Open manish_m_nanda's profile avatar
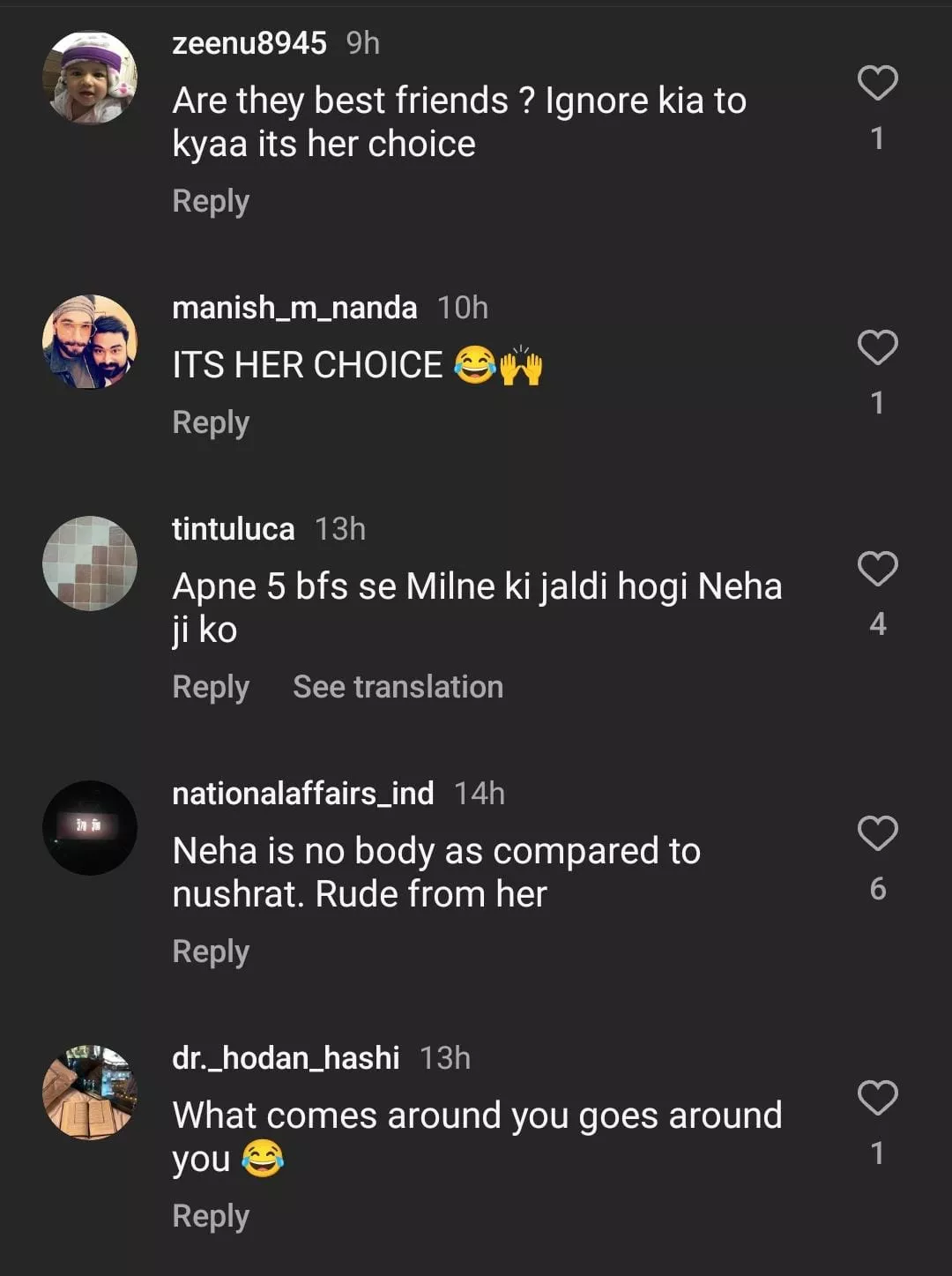This screenshot has width=952, height=1276. (x=90, y=342)
